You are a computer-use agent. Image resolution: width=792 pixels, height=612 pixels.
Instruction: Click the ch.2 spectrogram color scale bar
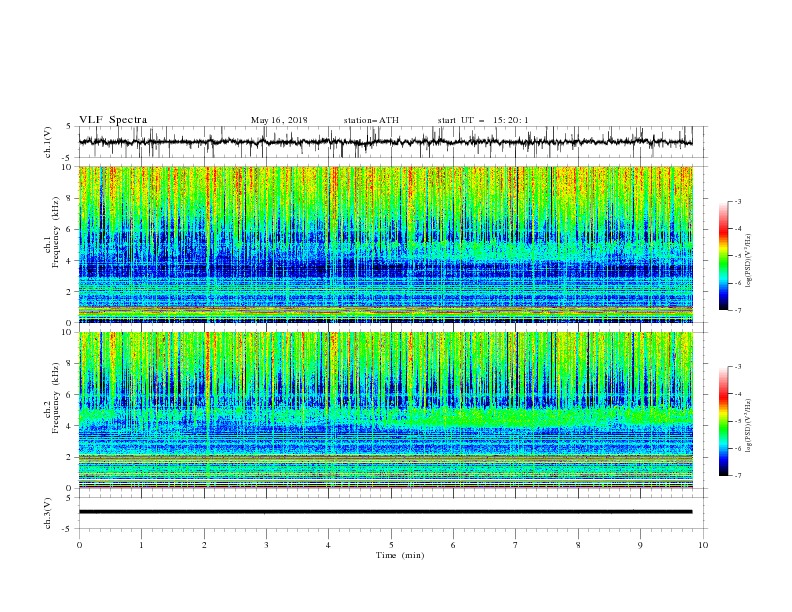pyautogui.click(x=723, y=421)
